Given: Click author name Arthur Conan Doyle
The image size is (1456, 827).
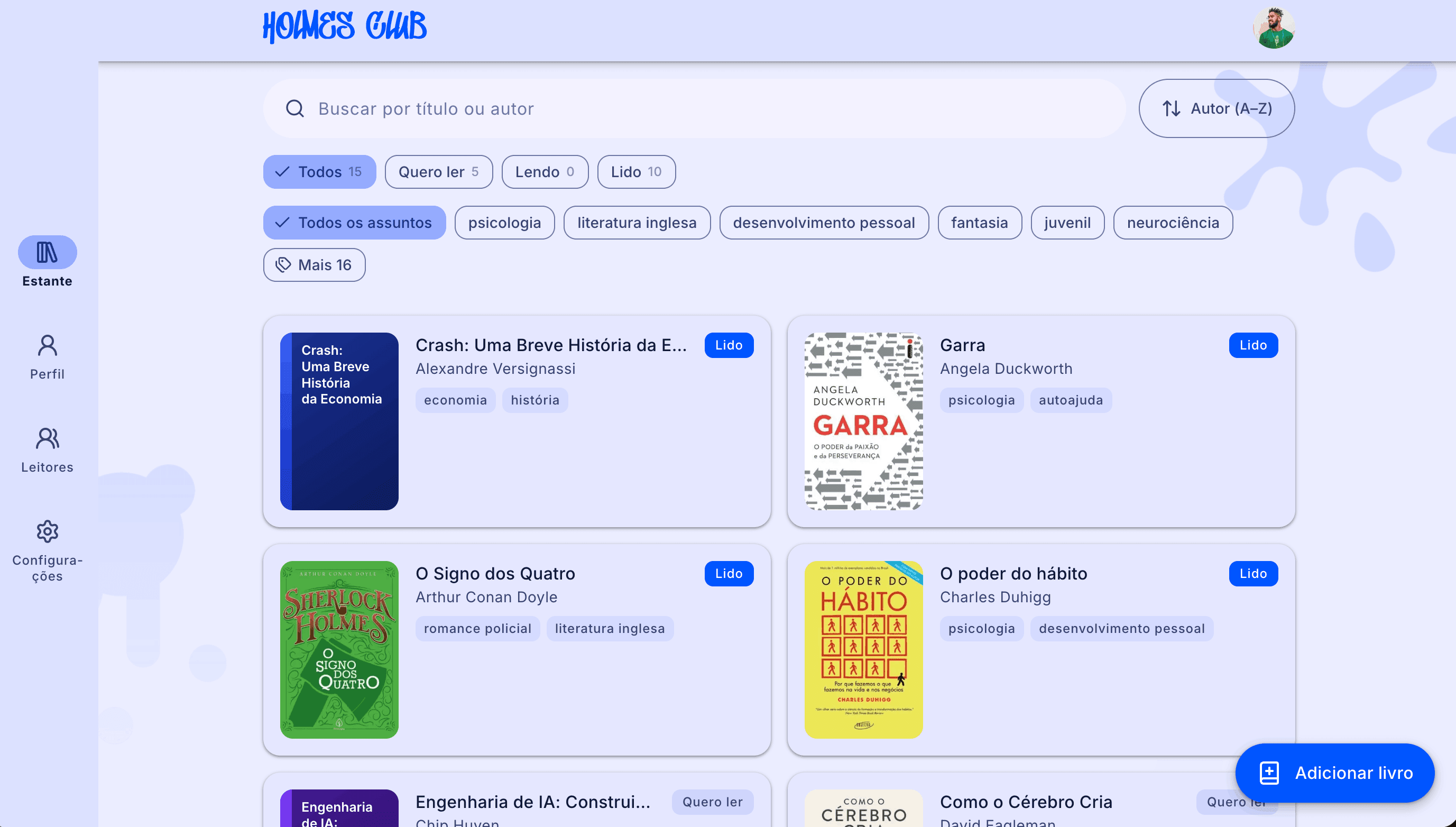Looking at the screenshot, I should 487,598.
